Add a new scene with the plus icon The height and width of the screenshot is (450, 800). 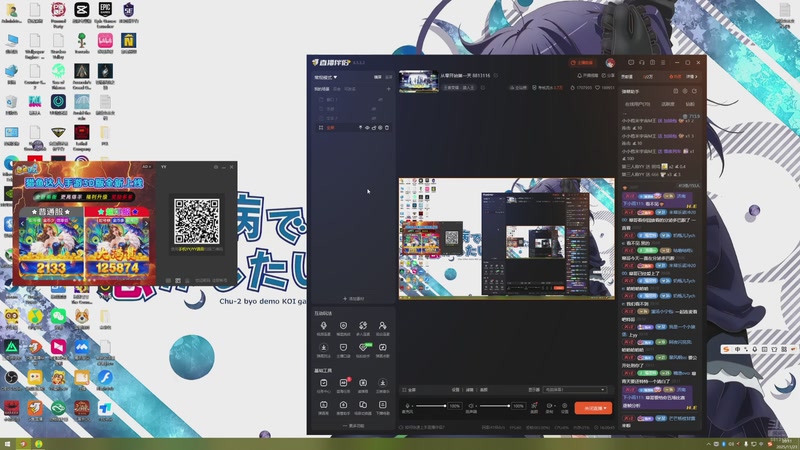point(388,89)
